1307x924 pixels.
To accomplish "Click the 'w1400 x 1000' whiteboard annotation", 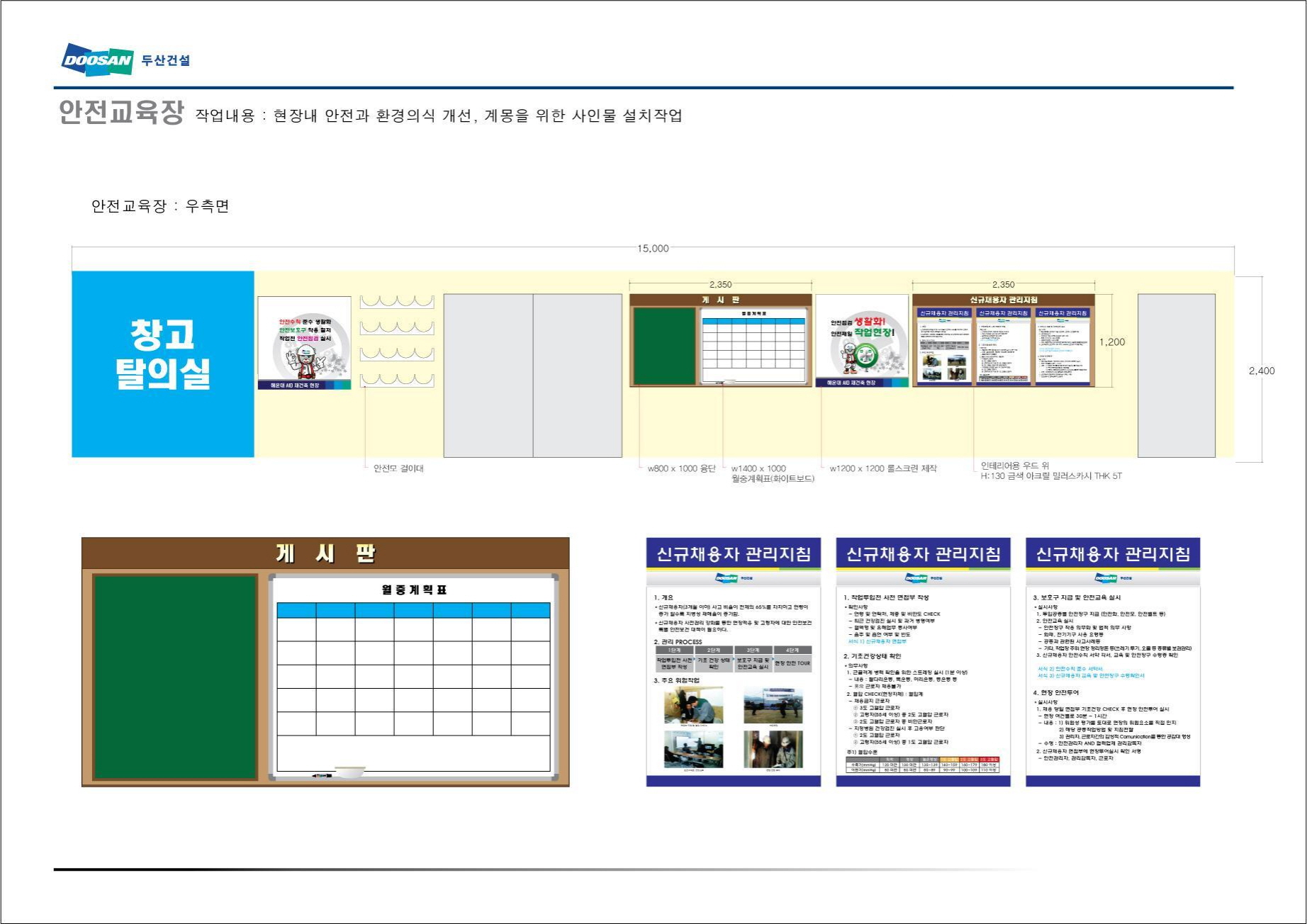I will point(758,468).
